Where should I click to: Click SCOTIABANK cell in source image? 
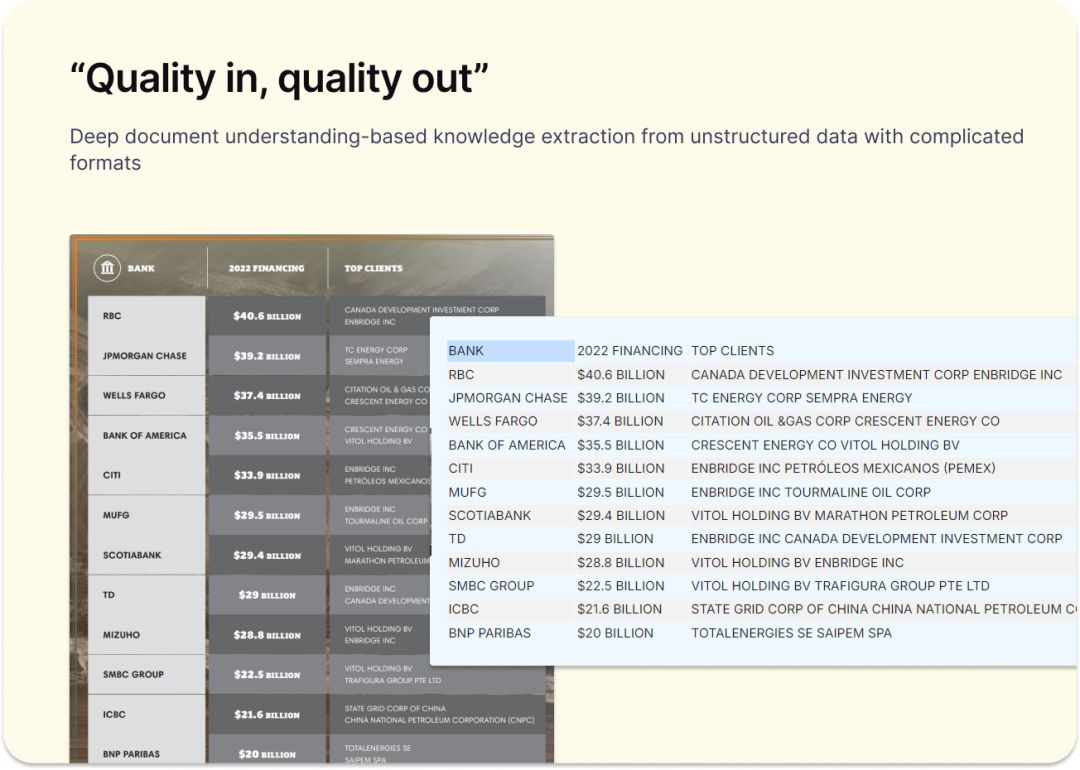tap(147, 555)
